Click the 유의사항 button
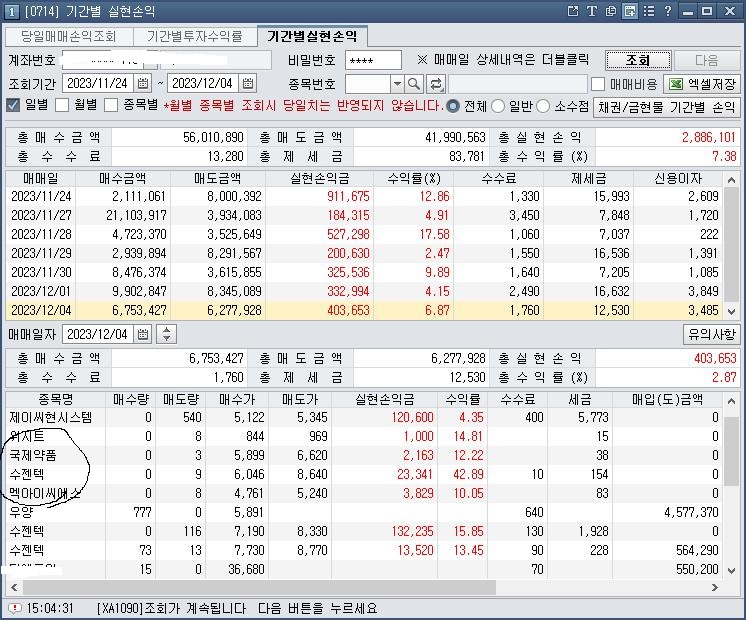 click(712, 334)
